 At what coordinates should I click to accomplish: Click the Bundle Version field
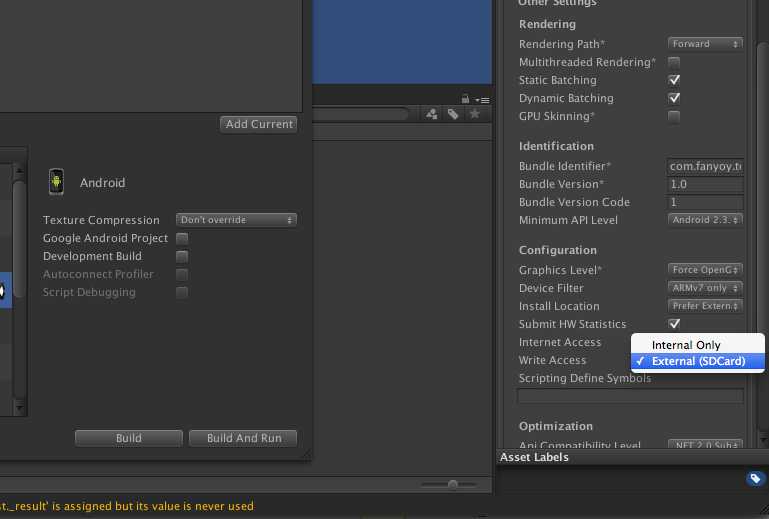[705, 184]
